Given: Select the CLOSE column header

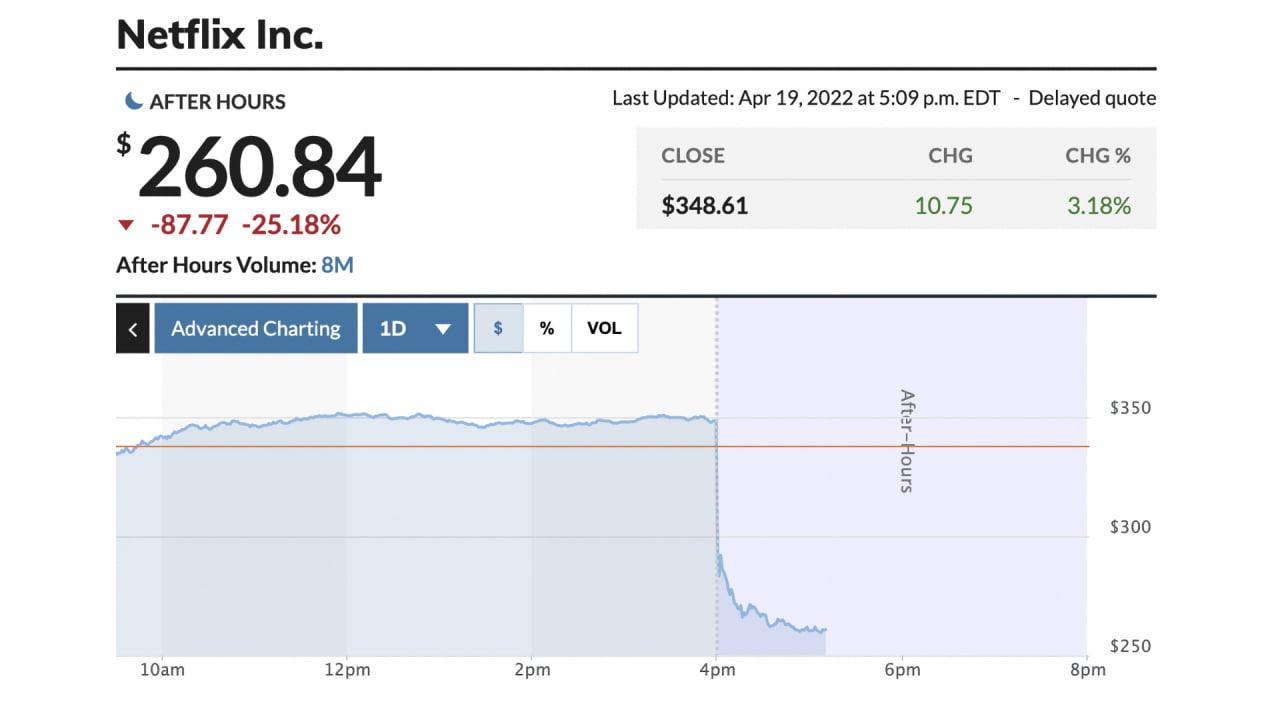Looking at the screenshot, I should tap(693, 156).
